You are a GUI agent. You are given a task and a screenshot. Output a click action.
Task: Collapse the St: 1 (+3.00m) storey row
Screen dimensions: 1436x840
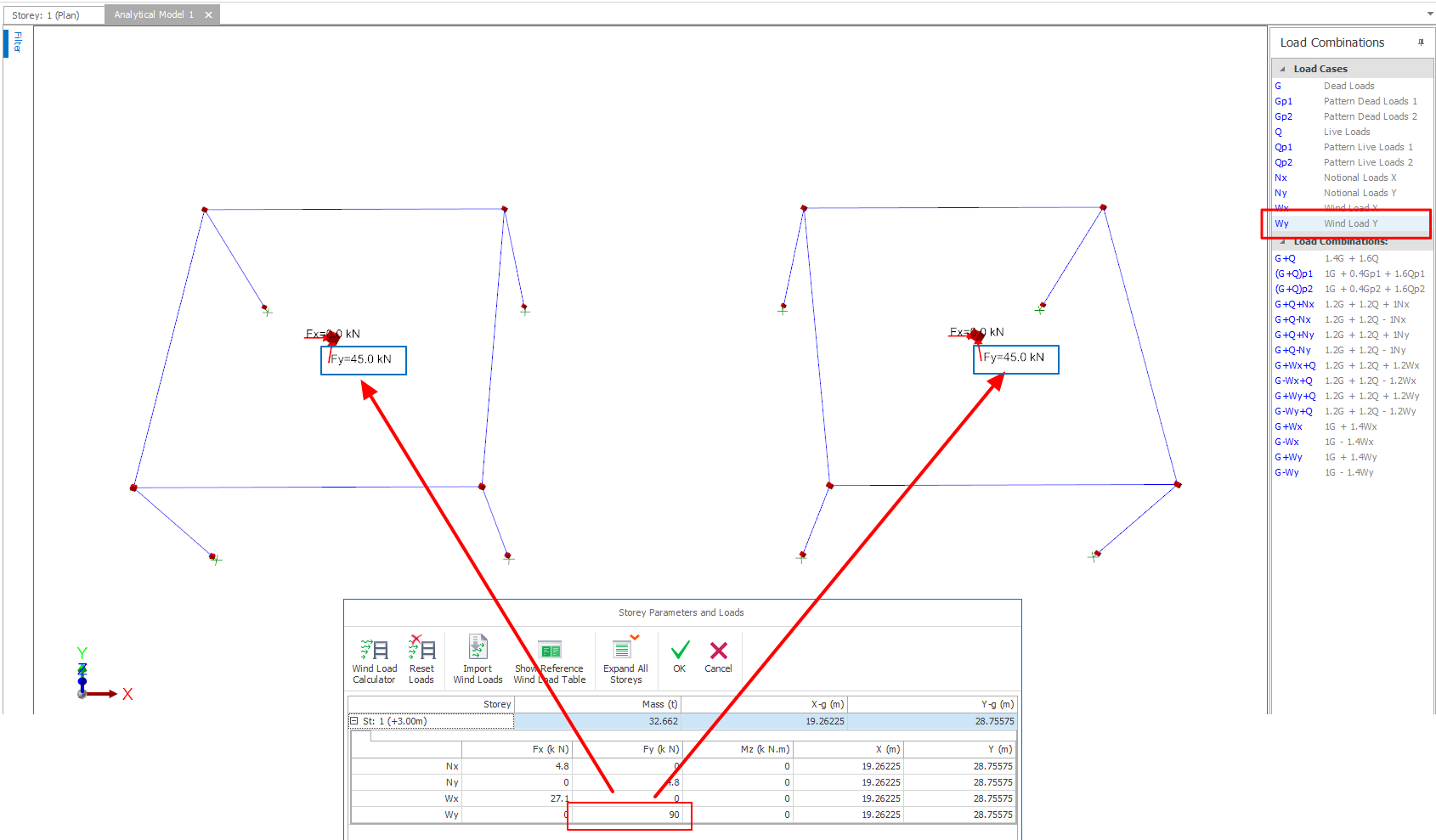click(x=354, y=721)
